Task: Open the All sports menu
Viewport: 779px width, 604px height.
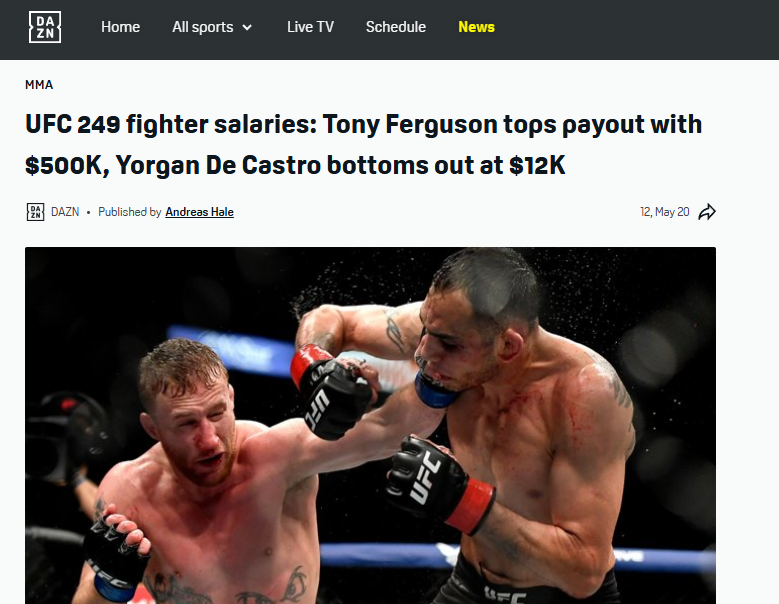Action: pyautogui.click(x=212, y=27)
